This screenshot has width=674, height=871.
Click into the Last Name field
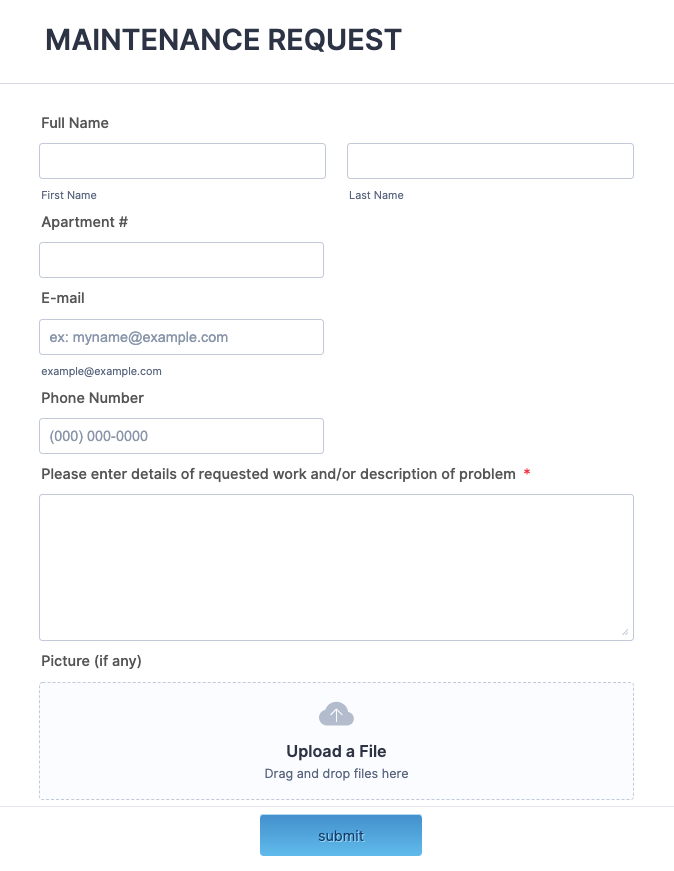[x=490, y=161]
